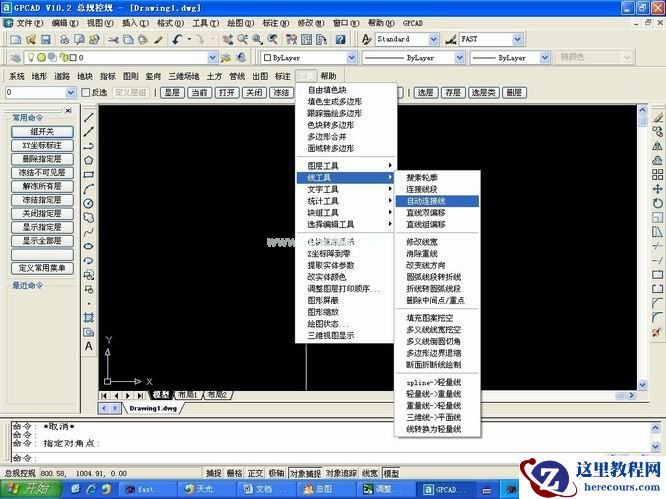Toggle 模型 model space in status bar

[391, 473]
